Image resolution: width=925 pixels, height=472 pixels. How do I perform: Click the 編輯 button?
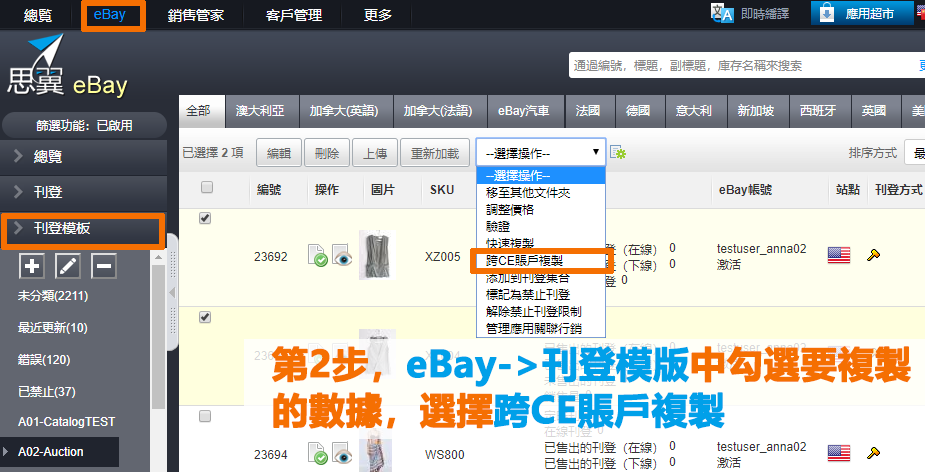coord(278,153)
